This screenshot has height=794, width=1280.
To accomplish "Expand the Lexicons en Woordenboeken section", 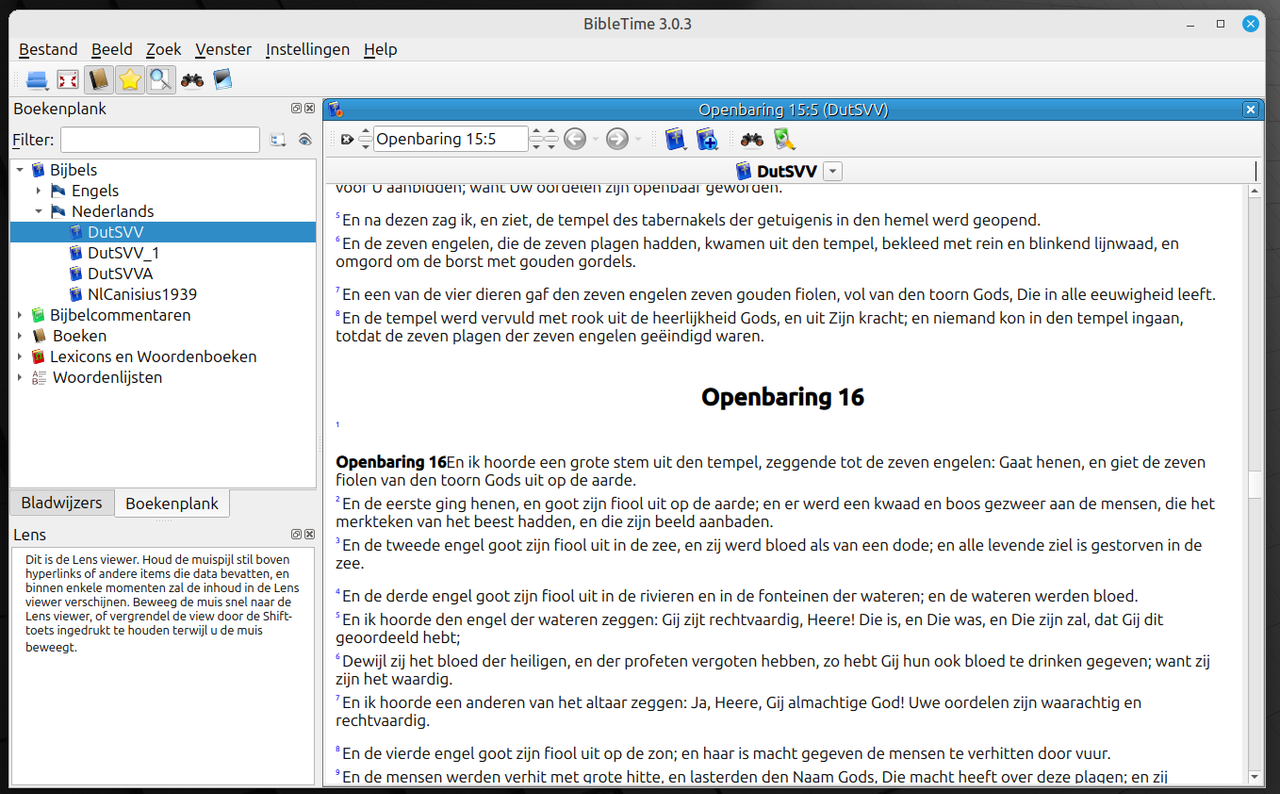I will click(x=18, y=356).
